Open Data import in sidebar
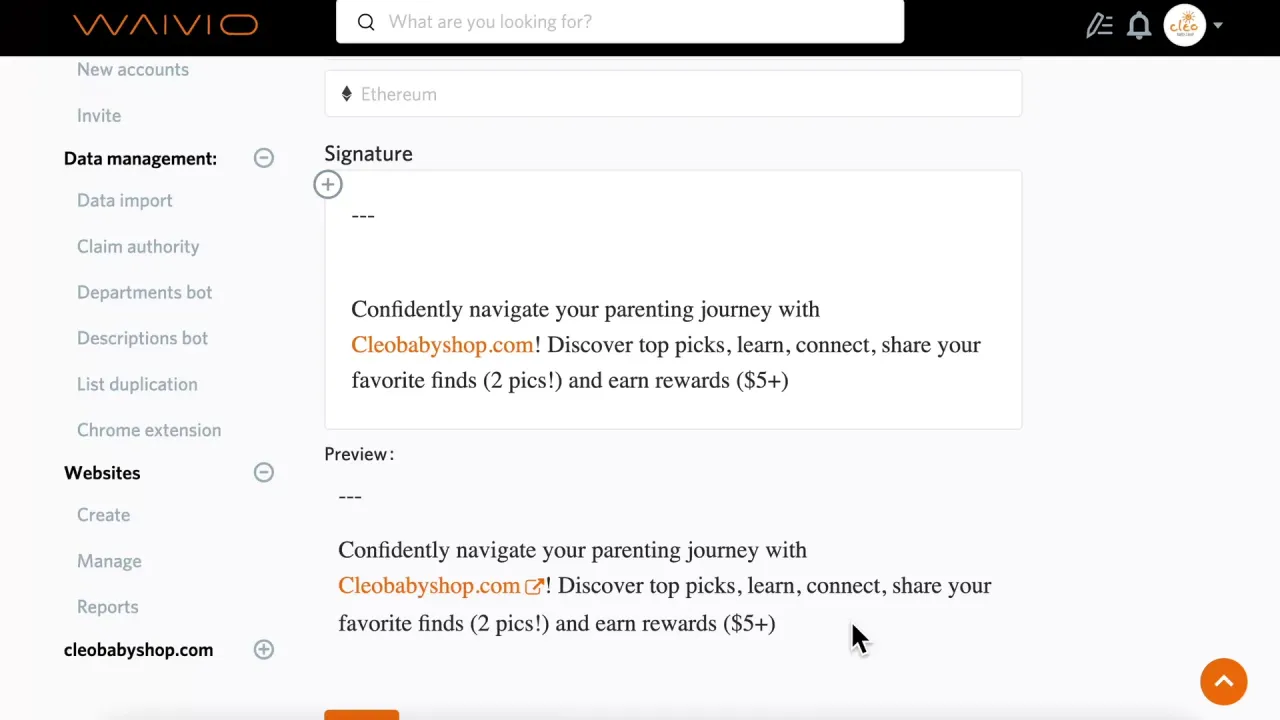This screenshot has width=1280, height=720. pyautogui.click(x=124, y=200)
